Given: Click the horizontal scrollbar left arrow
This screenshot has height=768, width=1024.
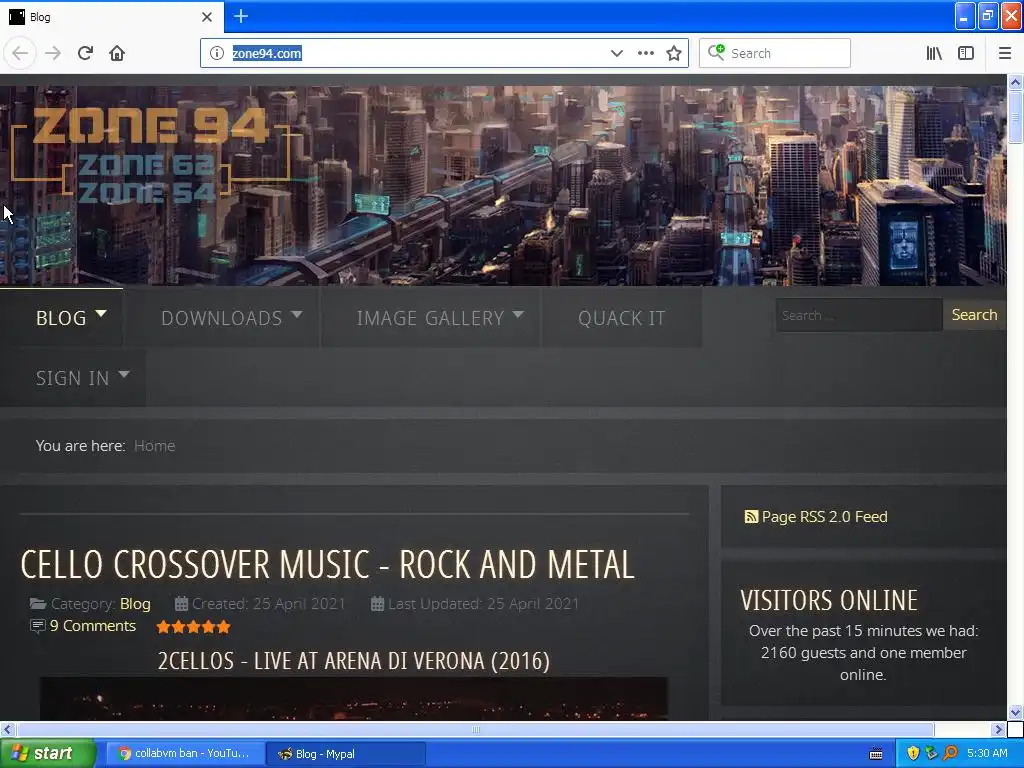Looking at the screenshot, I should click(x=7, y=729).
